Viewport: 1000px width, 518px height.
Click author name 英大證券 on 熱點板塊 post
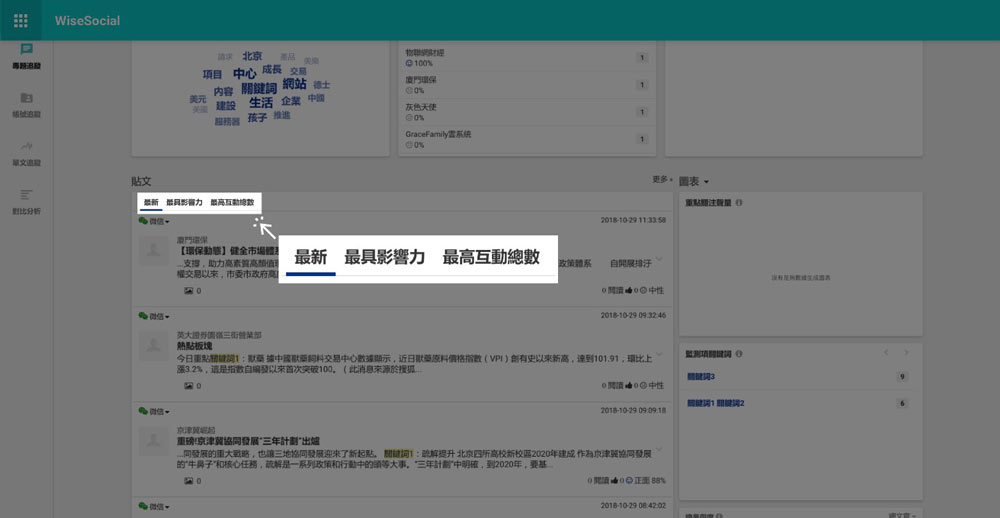219,335
